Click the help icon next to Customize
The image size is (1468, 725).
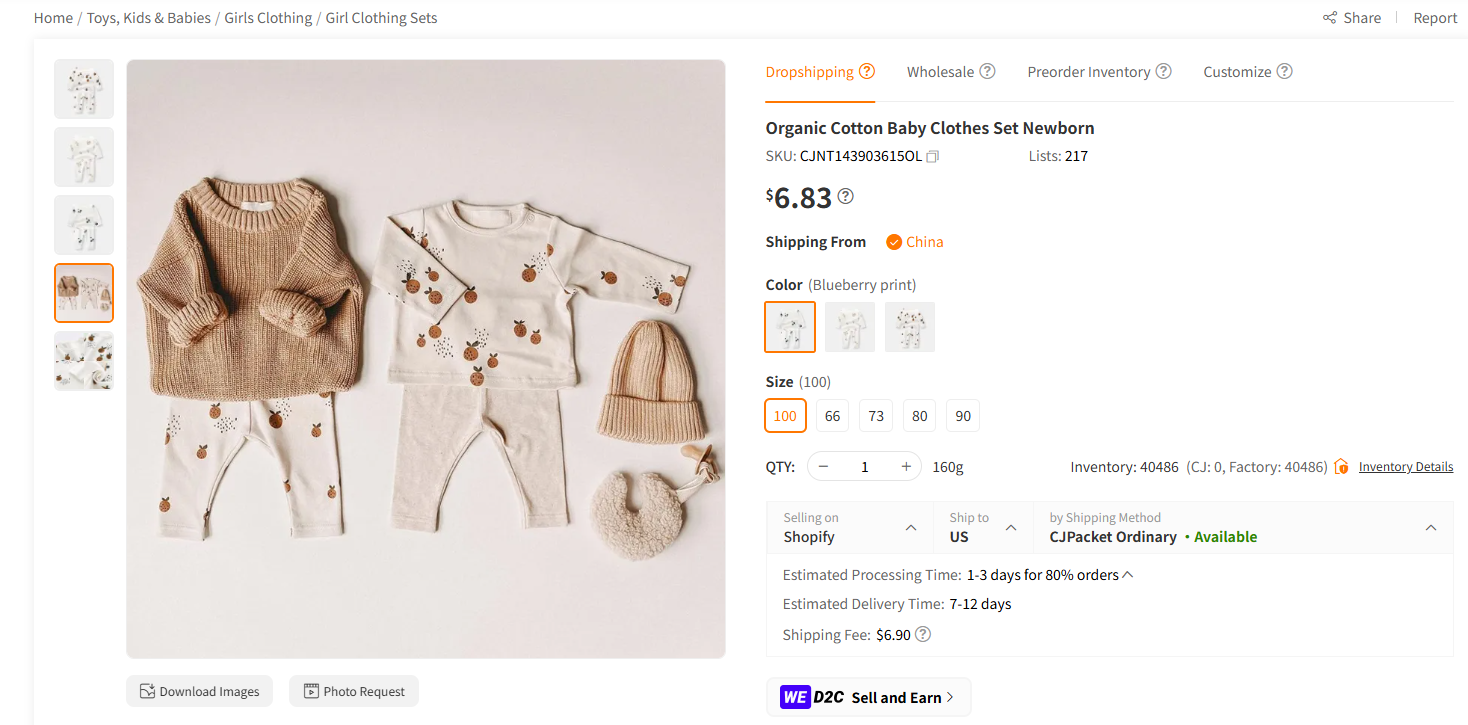1285,71
